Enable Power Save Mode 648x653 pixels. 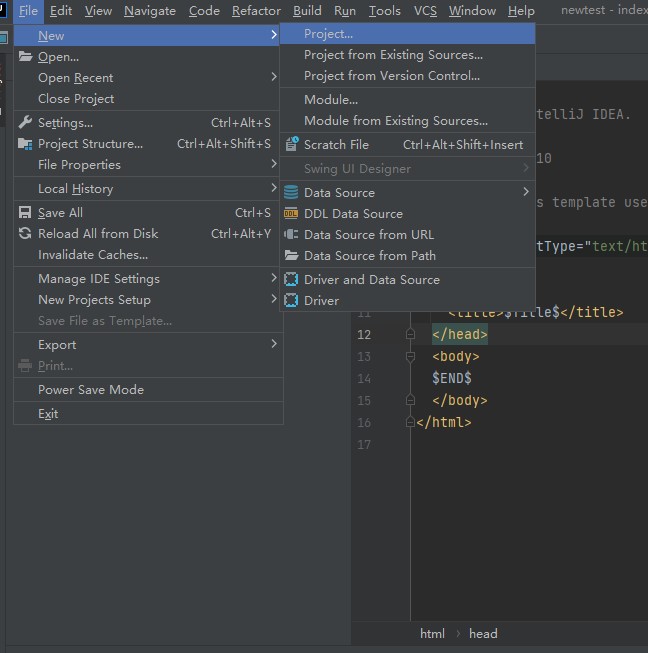[x=147, y=389]
